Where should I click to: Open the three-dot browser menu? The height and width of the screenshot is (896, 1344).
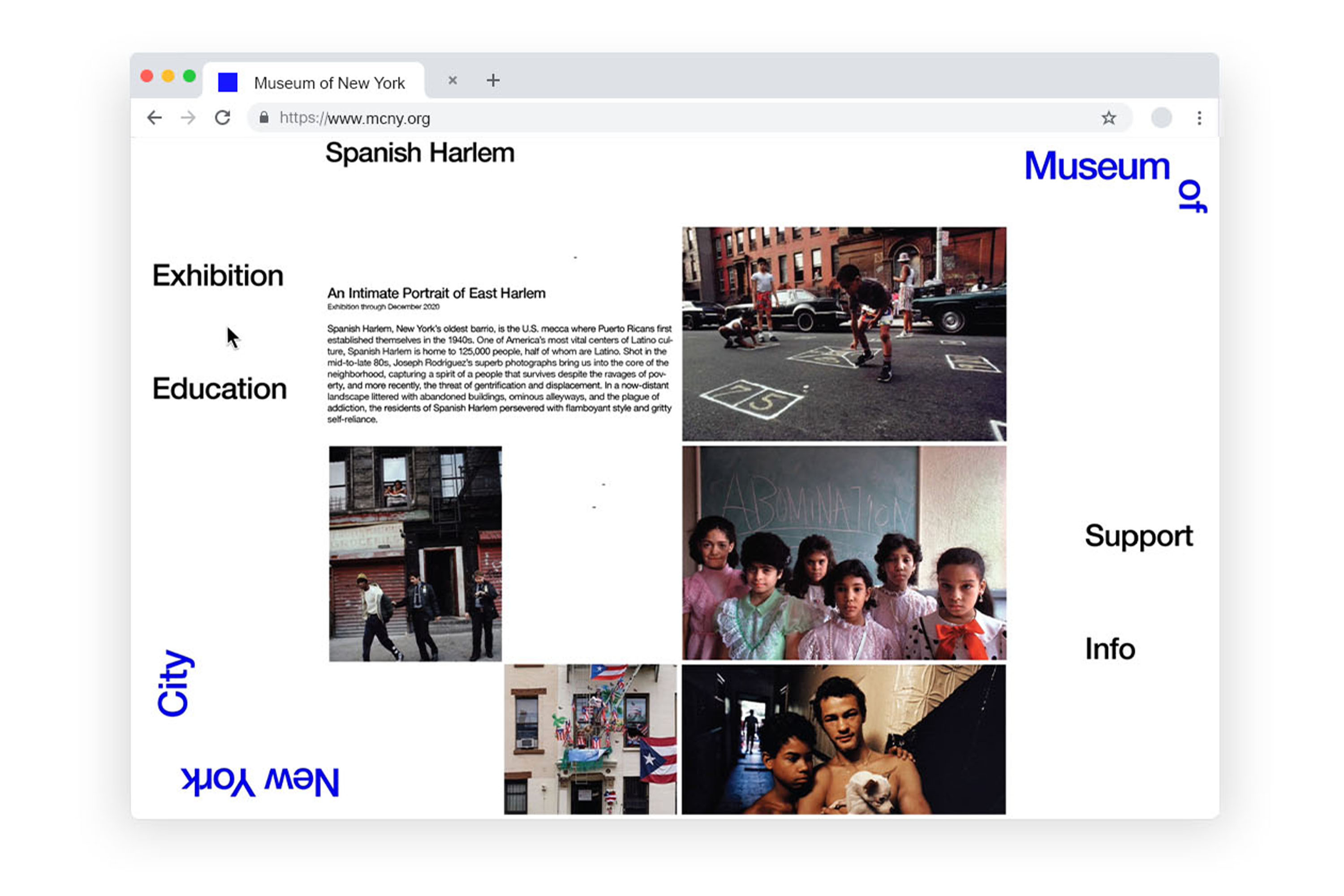tap(1199, 118)
